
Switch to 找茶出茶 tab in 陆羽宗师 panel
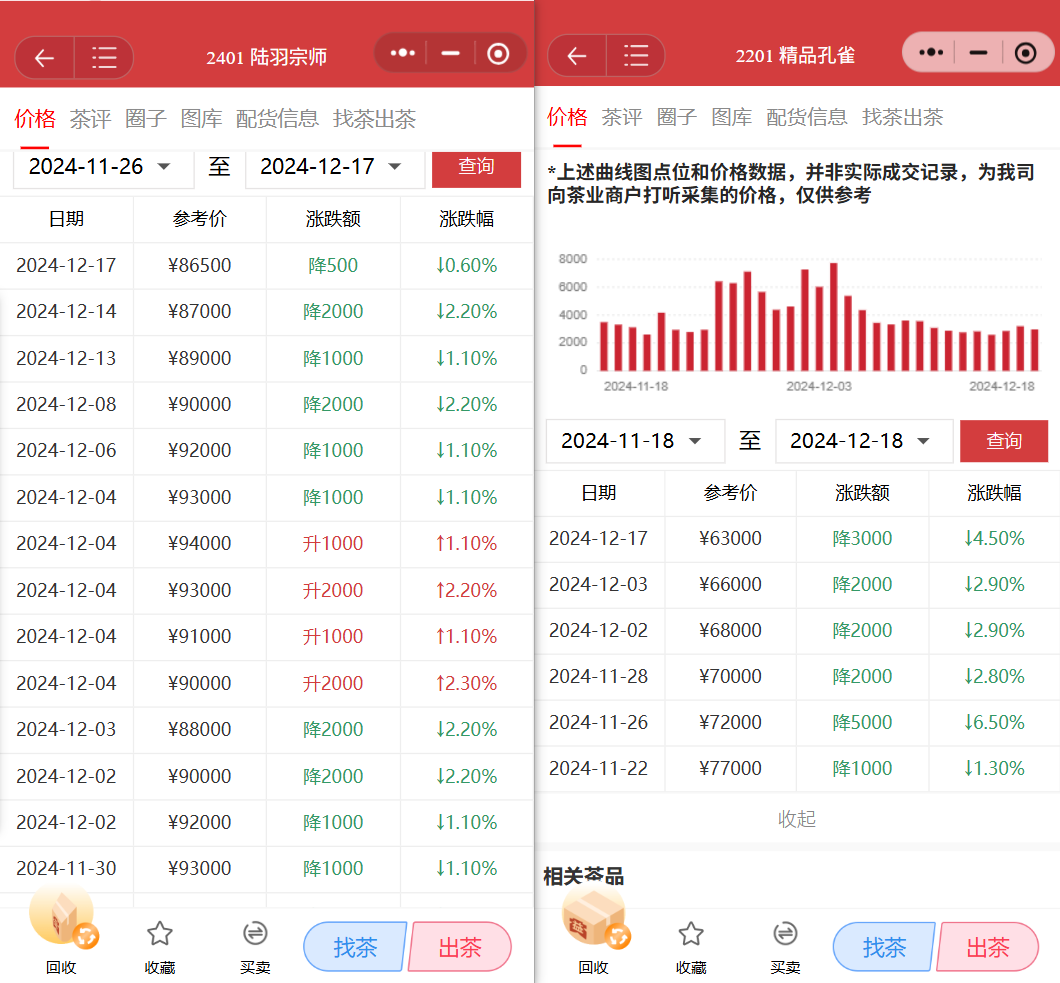375,118
